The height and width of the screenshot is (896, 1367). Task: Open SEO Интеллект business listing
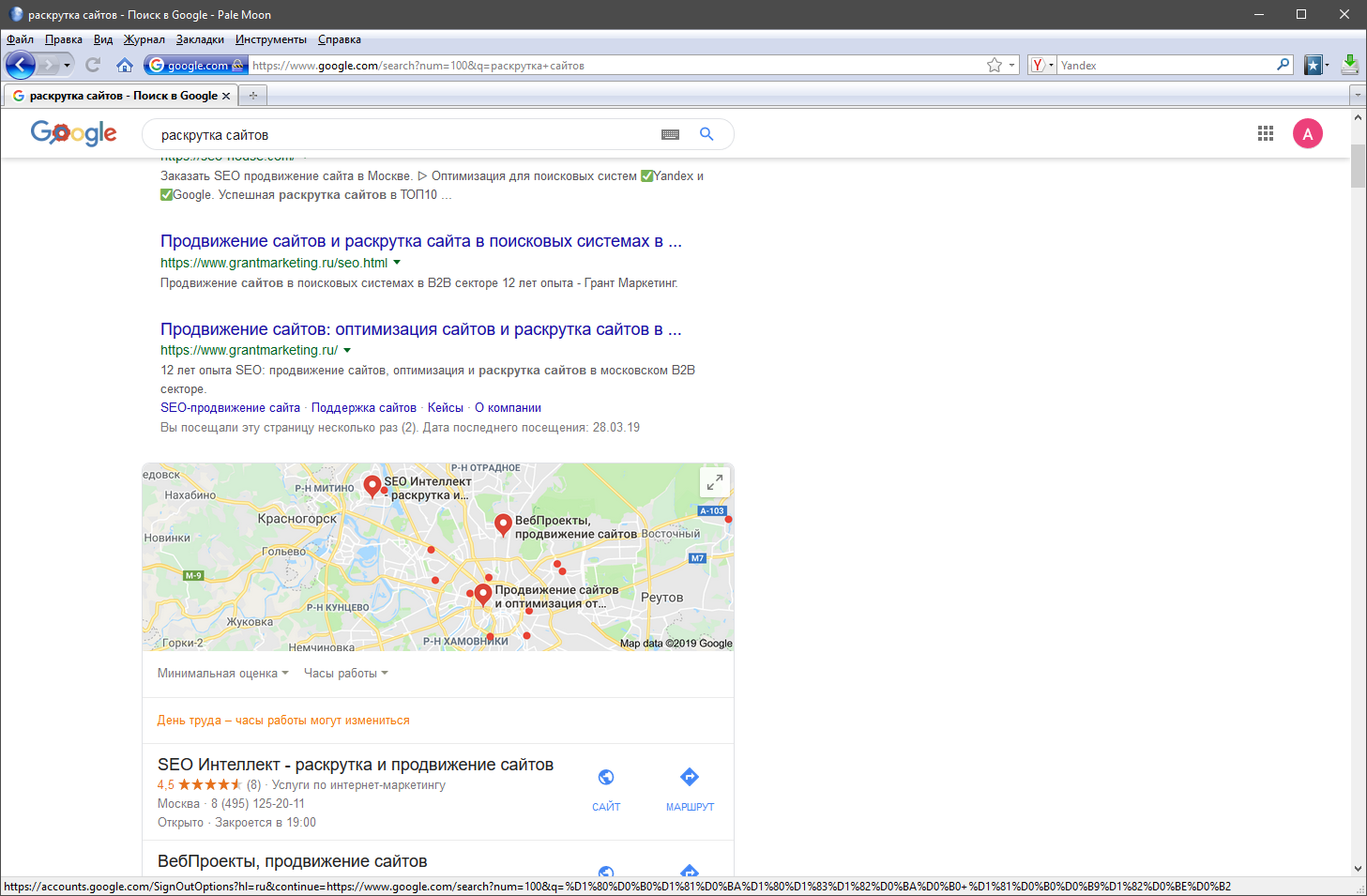pyautogui.click(x=356, y=765)
